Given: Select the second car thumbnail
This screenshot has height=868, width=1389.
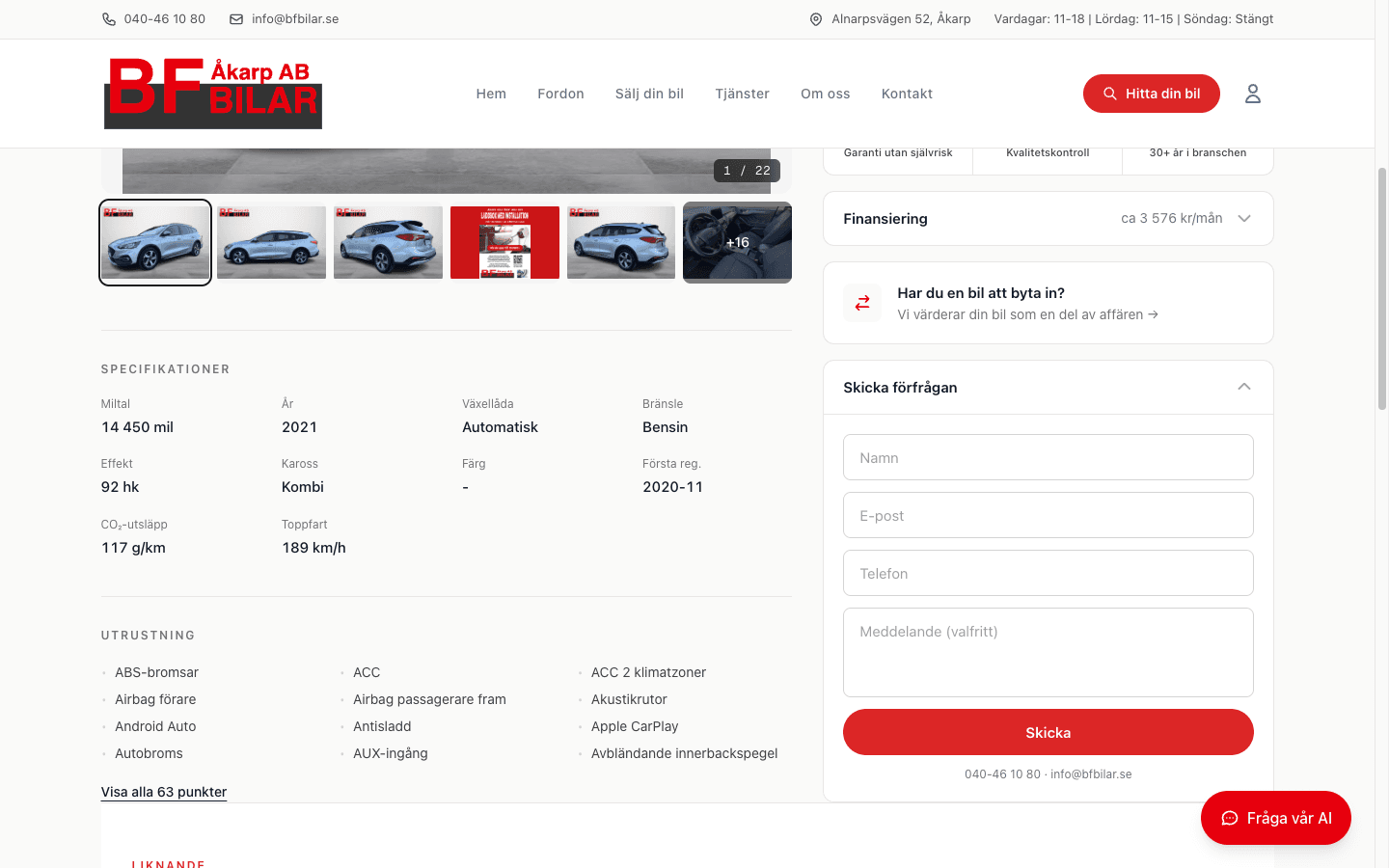Looking at the screenshot, I should 271,242.
